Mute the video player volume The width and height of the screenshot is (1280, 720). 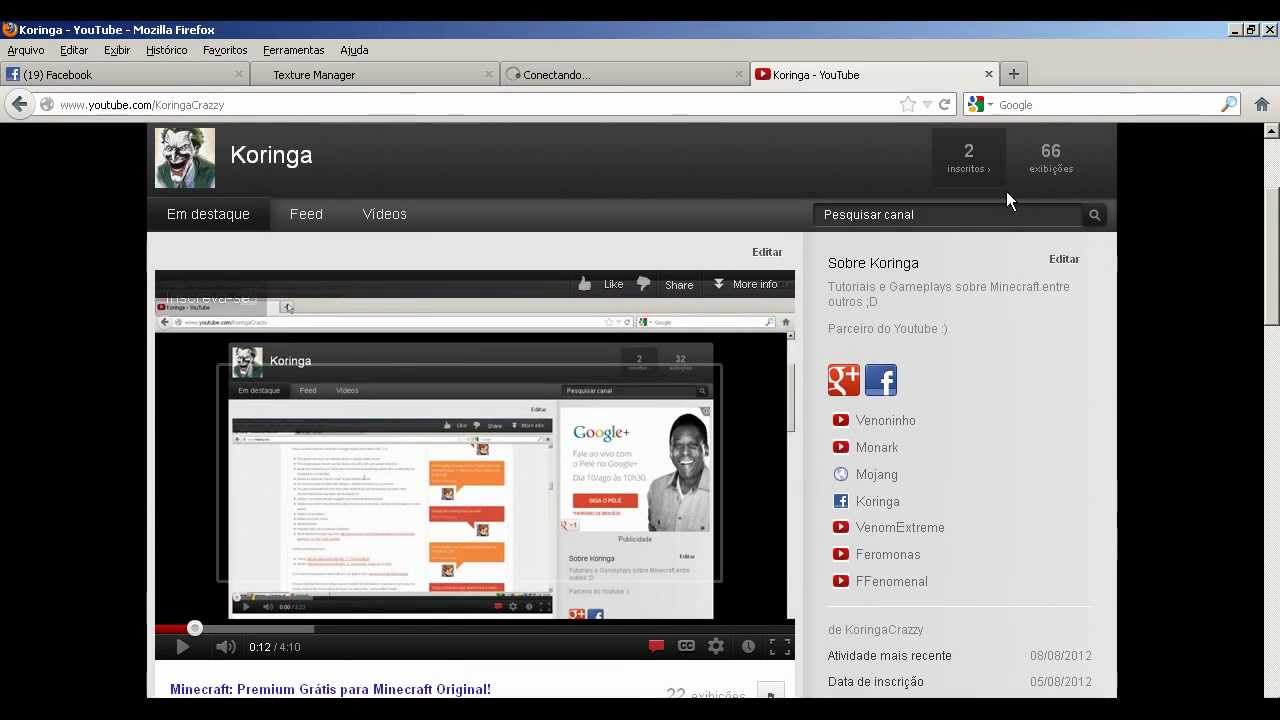225,647
